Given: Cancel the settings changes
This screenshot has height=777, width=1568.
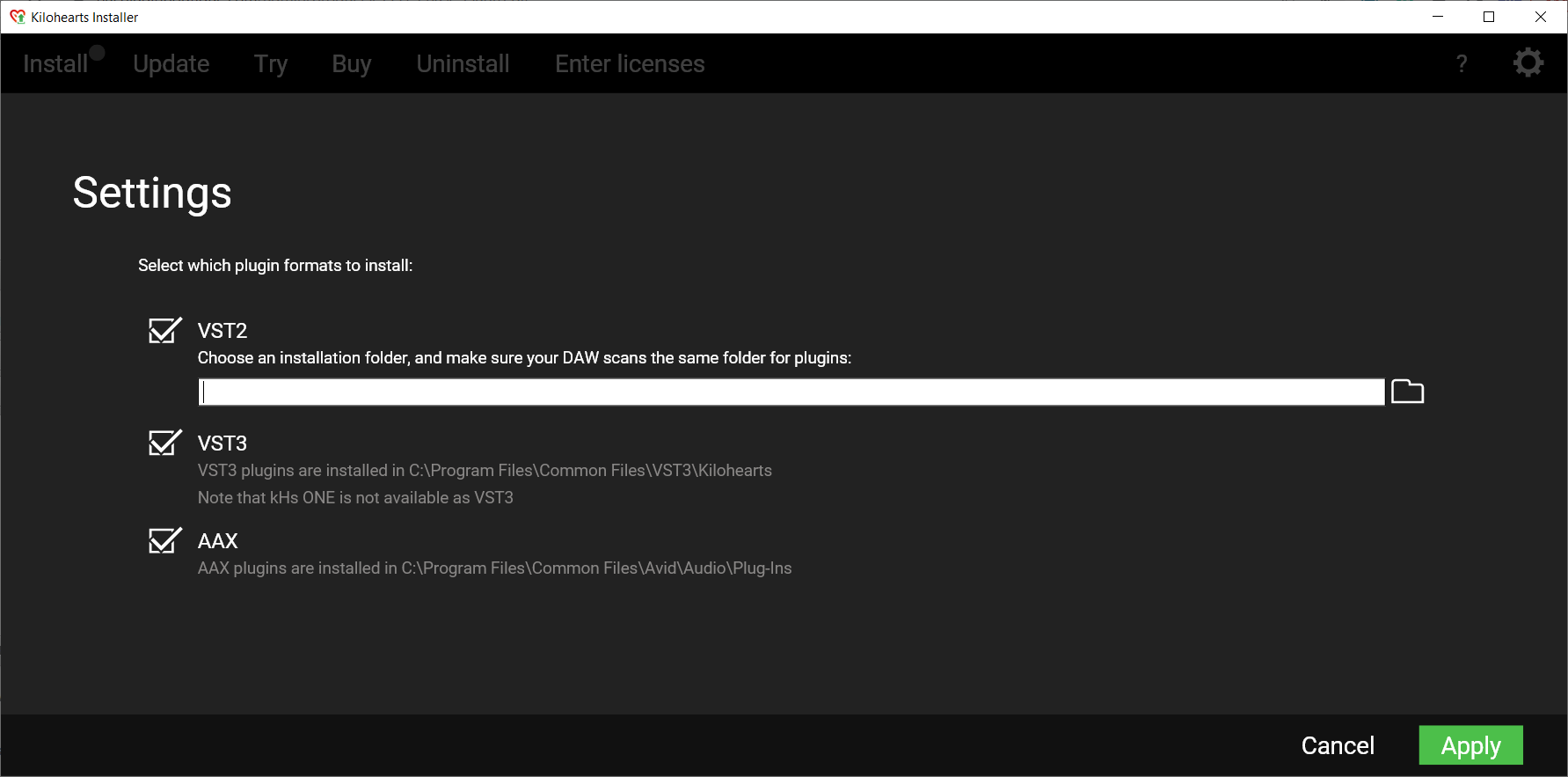Looking at the screenshot, I should click(1338, 745).
